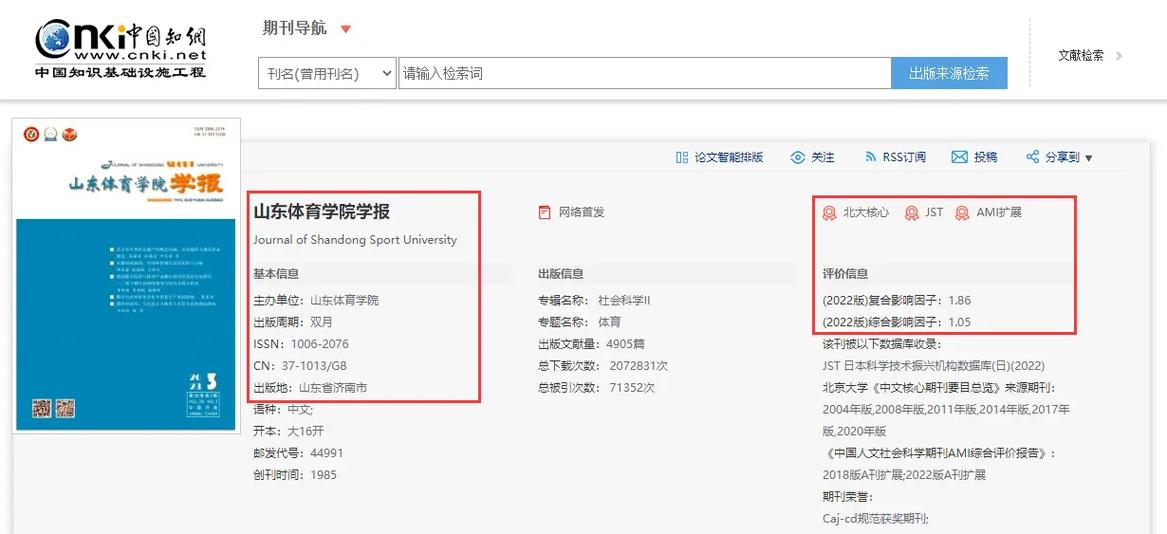Click the 综合影响因子 1.05 value
Viewport: 1167px width, 534px height.
coord(960,322)
